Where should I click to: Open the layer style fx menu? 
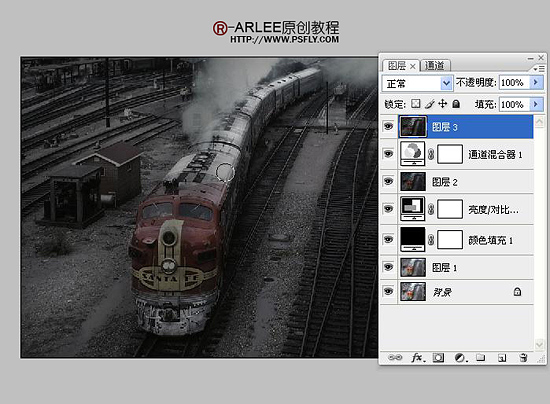pos(418,358)
